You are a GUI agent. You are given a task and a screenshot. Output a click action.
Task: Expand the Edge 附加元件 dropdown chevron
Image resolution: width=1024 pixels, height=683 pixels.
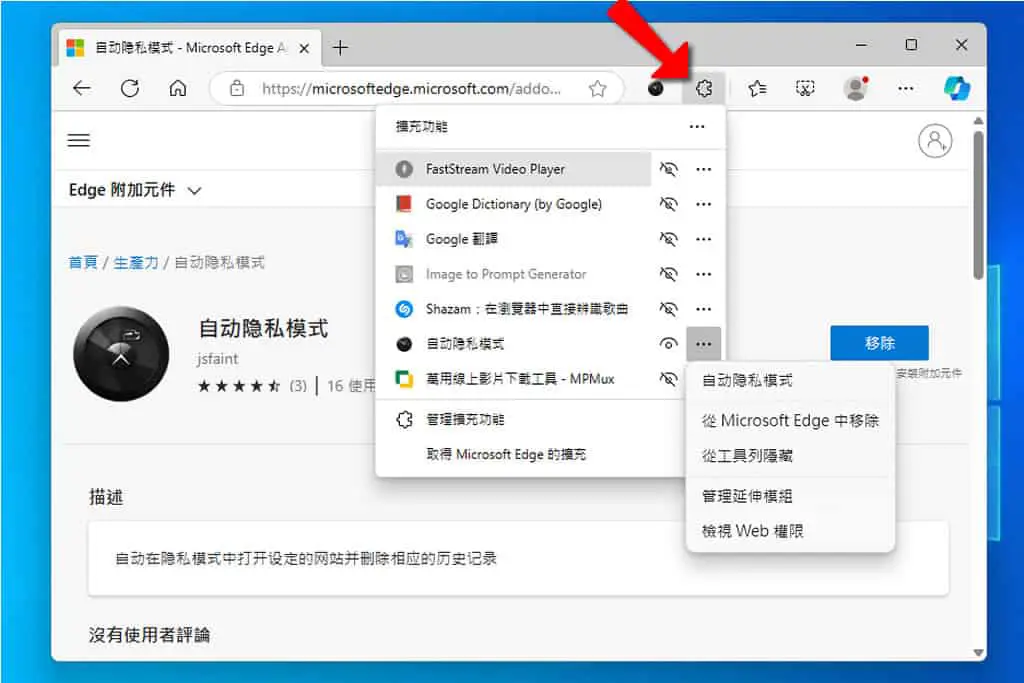click(x=195, y=191)
